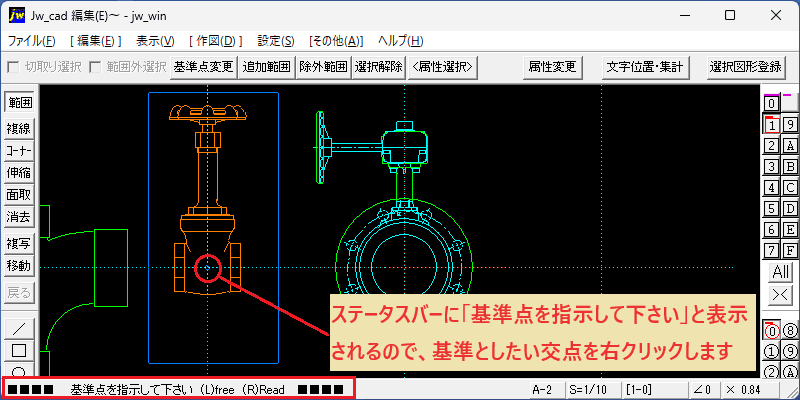Select the 移動 move tool
Viewport: 800px width, 400px height.
19,266
